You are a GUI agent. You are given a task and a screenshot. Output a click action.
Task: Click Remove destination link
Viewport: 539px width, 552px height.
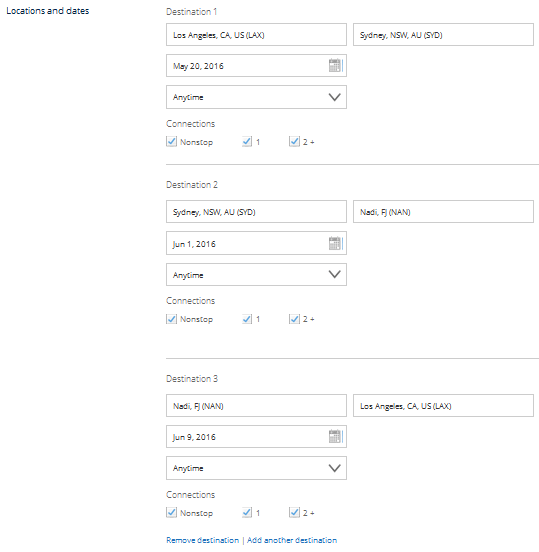coord(202,540)
